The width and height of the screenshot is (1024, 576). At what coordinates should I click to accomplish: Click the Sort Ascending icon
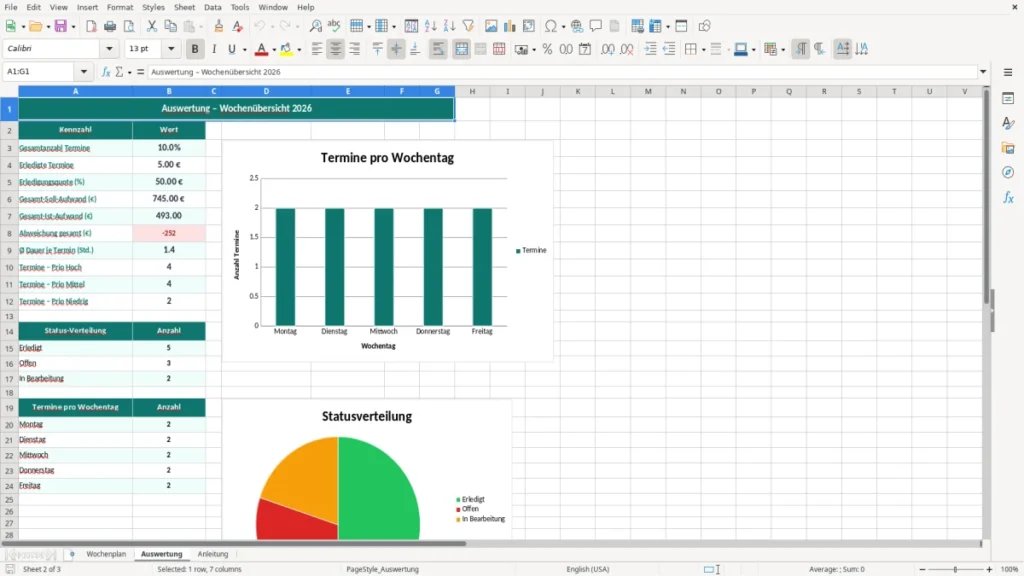(430, 26)
